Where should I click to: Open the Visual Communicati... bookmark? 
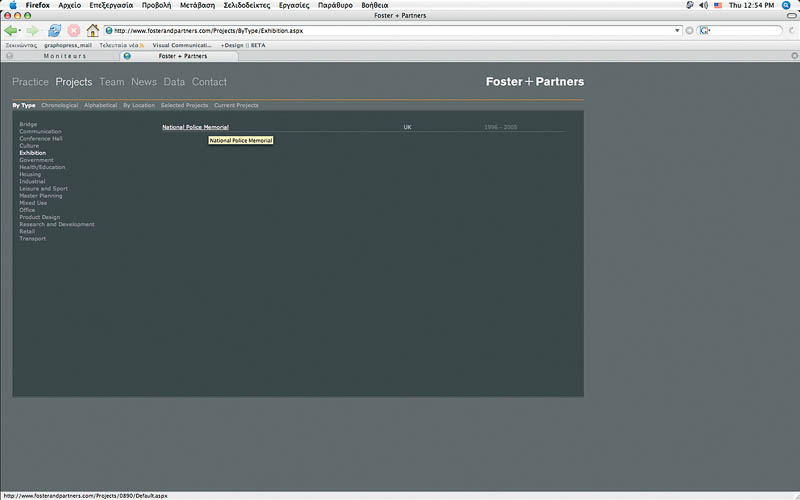(182, 45)
